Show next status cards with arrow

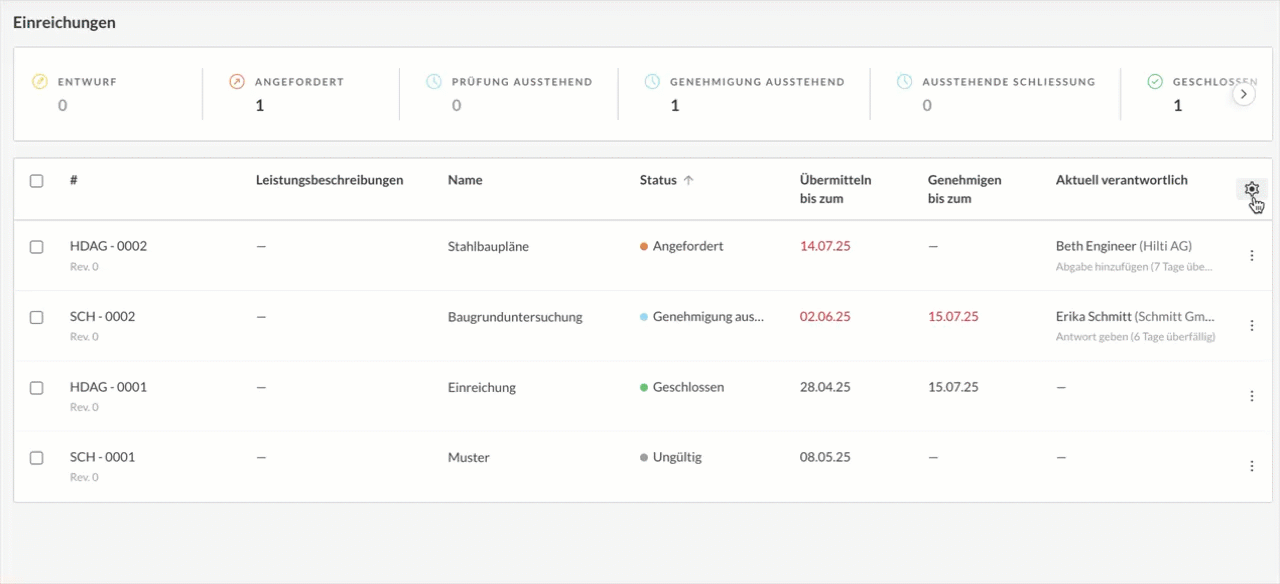click(x=1243, y=94)
